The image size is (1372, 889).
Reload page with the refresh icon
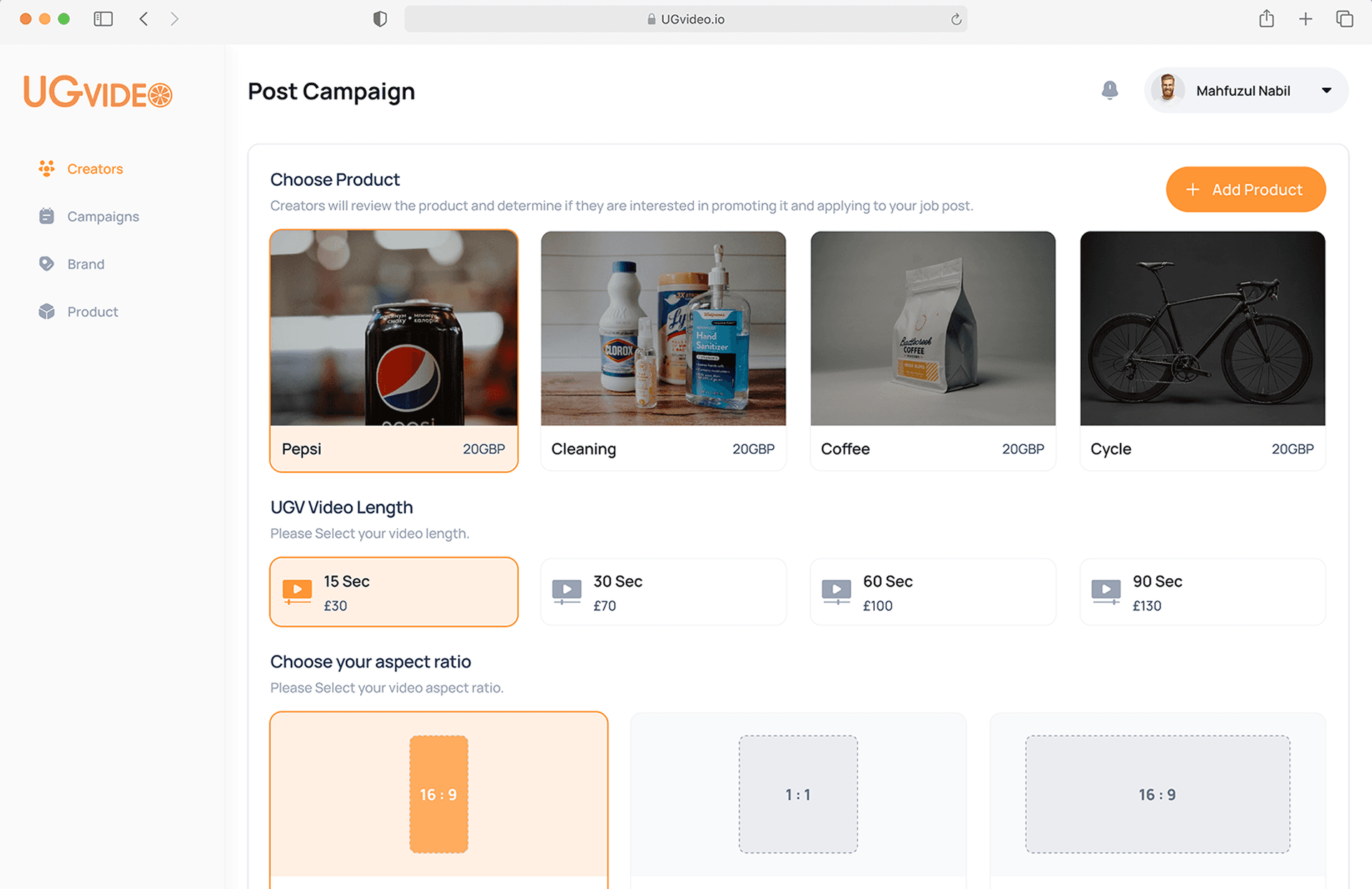[x=955, y=19]
